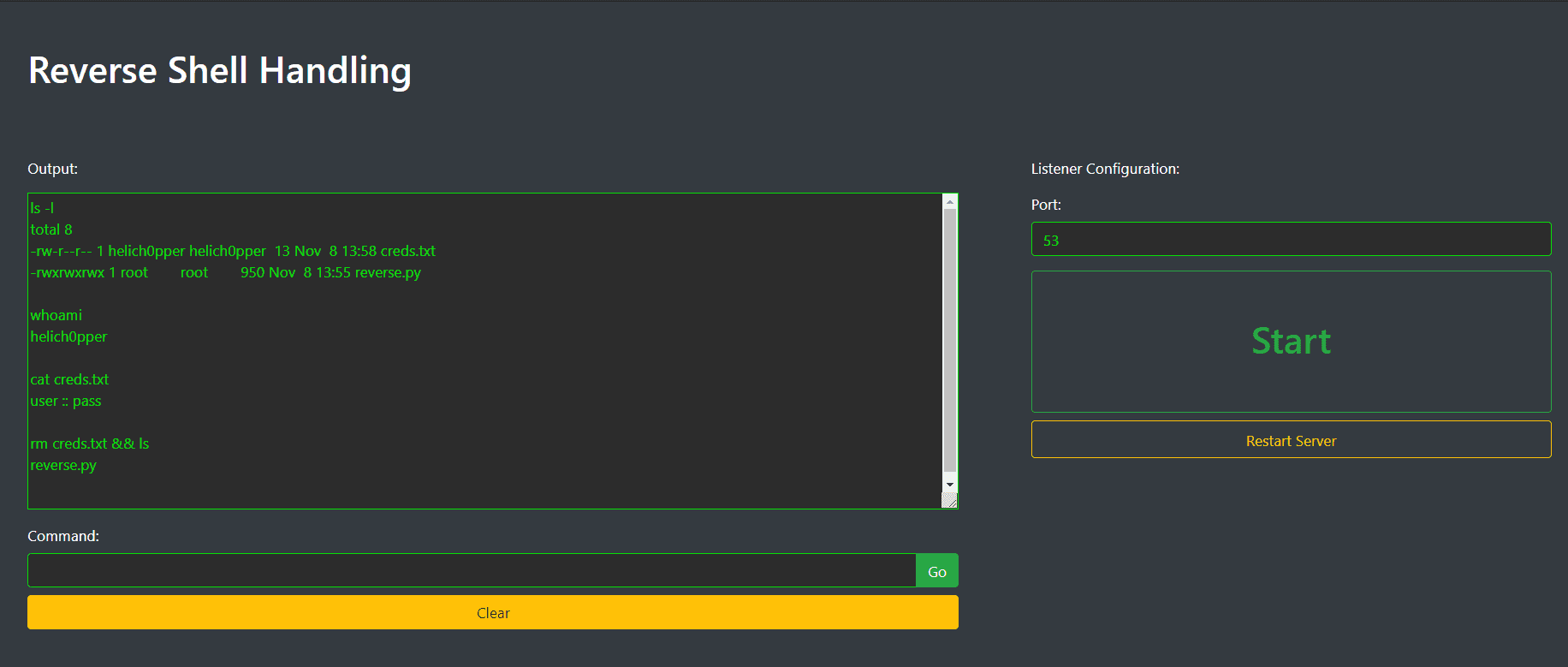Screen dimensions: 1568x667
Task: Click the output scrollbar up arrow
Action: [x=949, y=201]
